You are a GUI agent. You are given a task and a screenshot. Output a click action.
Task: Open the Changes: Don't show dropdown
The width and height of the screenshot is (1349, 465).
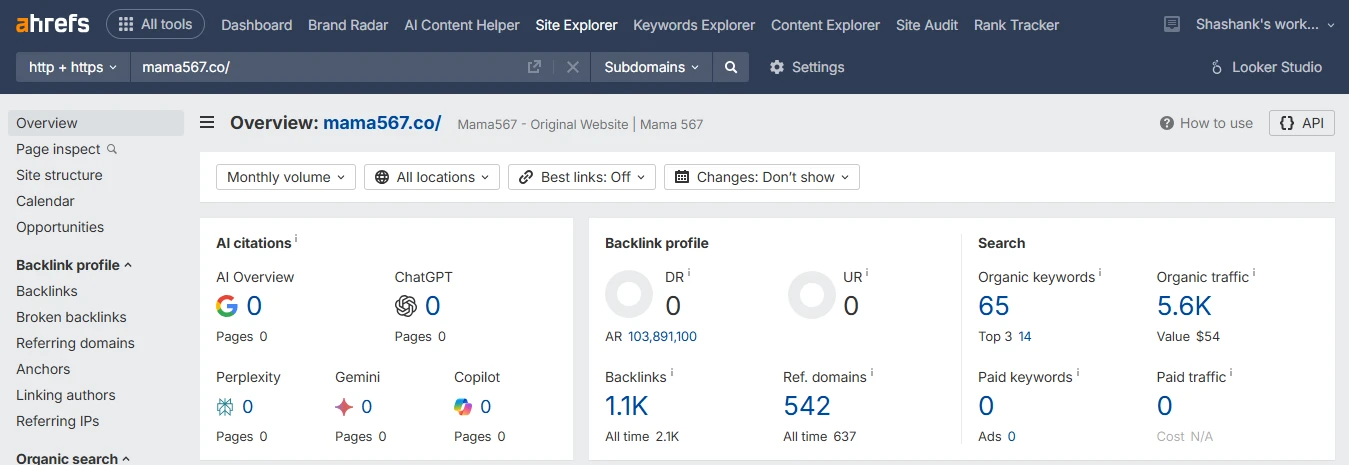click(762, 177)
